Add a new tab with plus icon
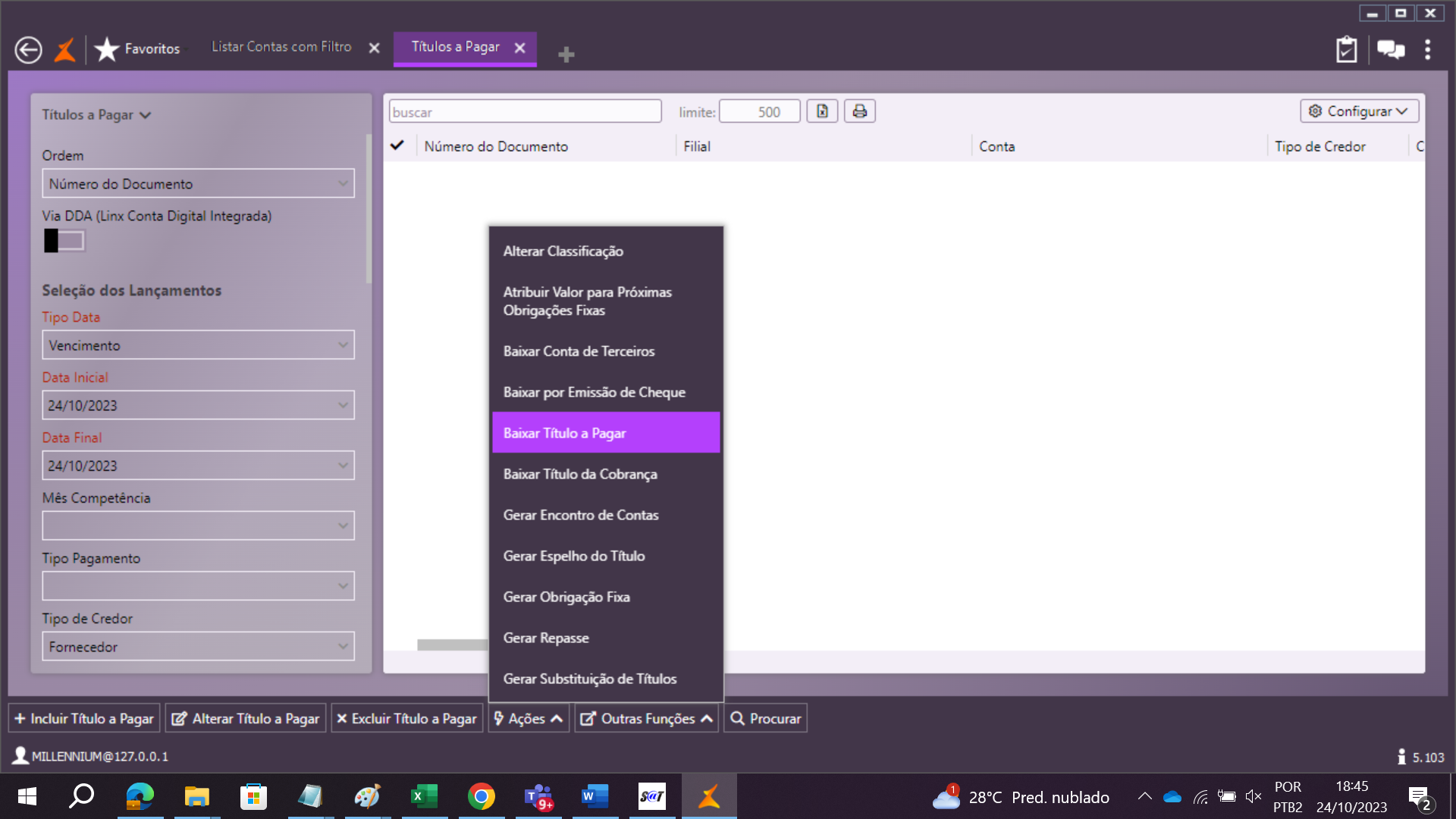 566,55
